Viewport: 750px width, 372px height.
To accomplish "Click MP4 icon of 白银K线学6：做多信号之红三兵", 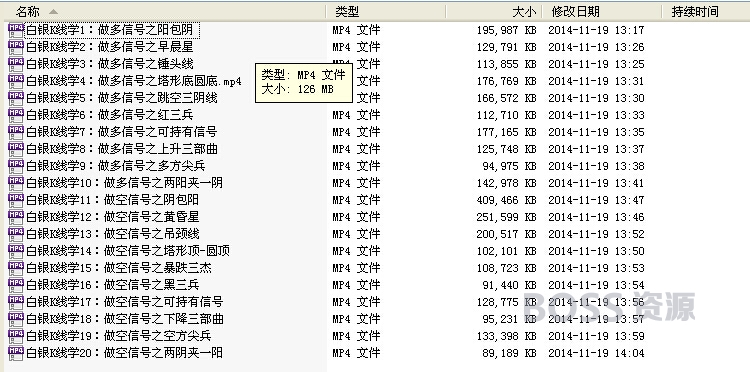I will [16, 115].
